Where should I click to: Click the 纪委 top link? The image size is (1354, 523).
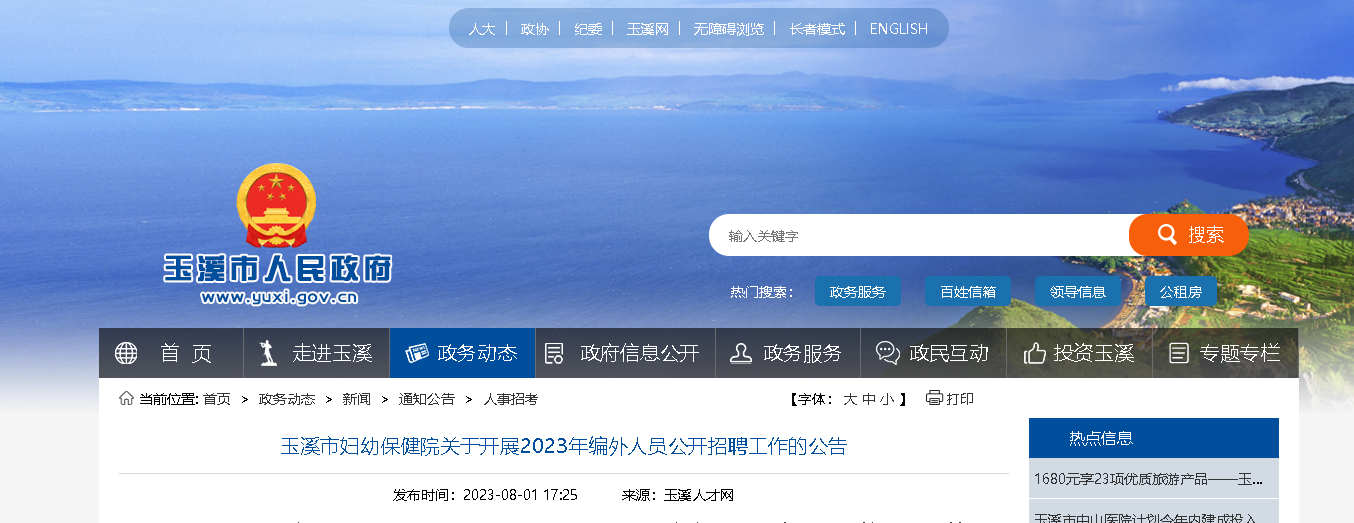588,29
